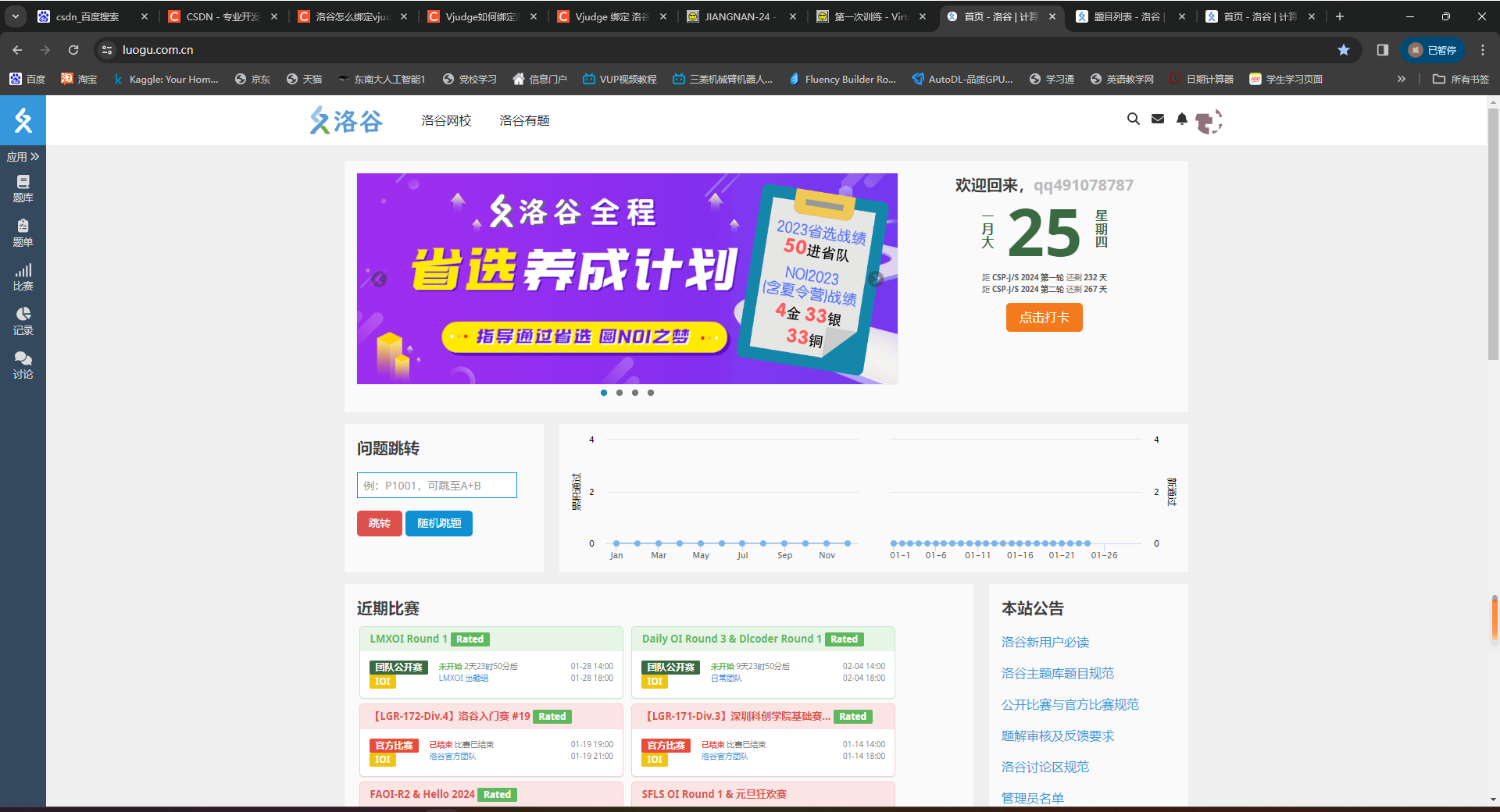
Task: Open the messages envelope icon
Action: tap(1157, 119)
